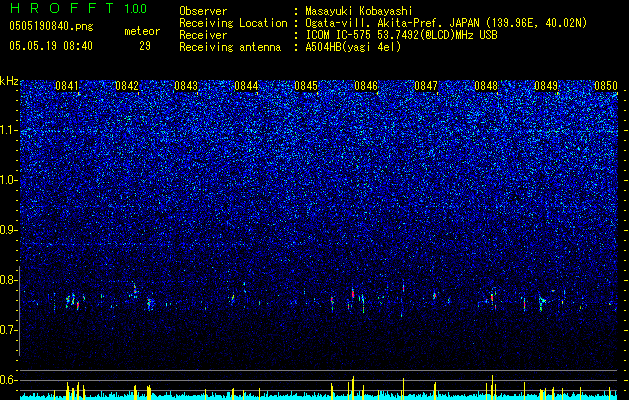Image resolution: width=629 pixels, height=400 pixels.
Task: Click the 0.6 frequency axis label
Action: point(9,380)
